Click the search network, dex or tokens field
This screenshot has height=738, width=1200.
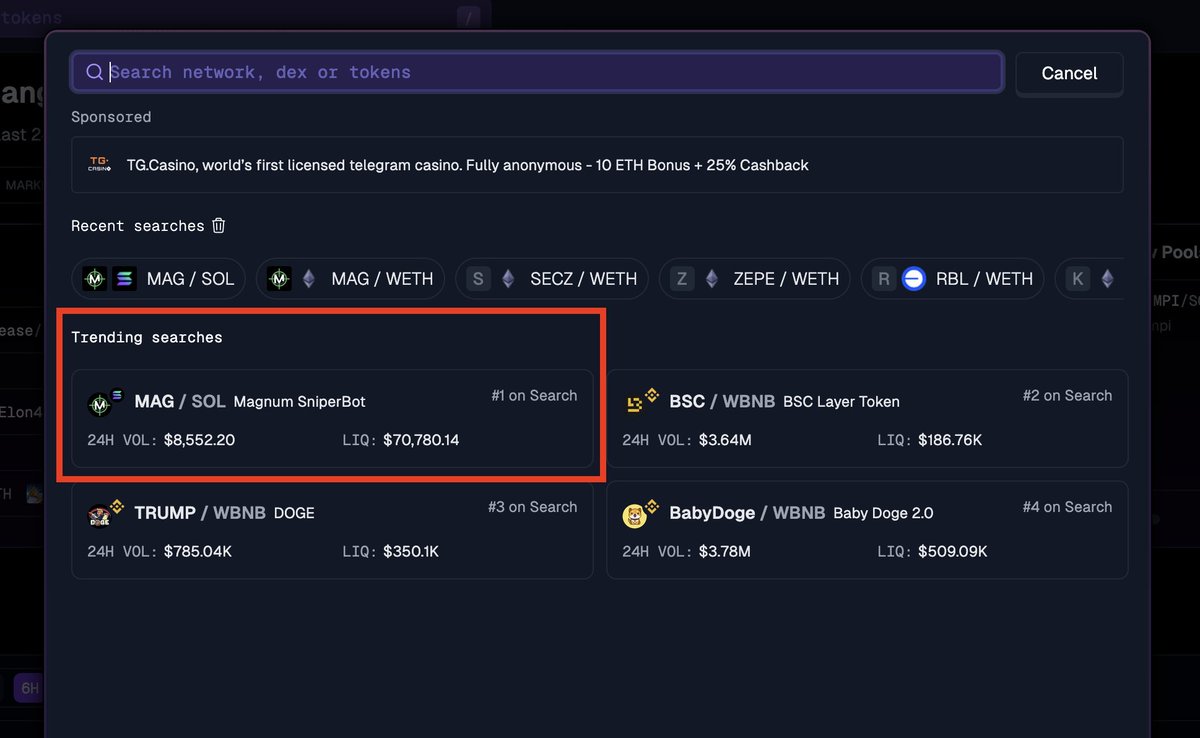tap(537, 72)
